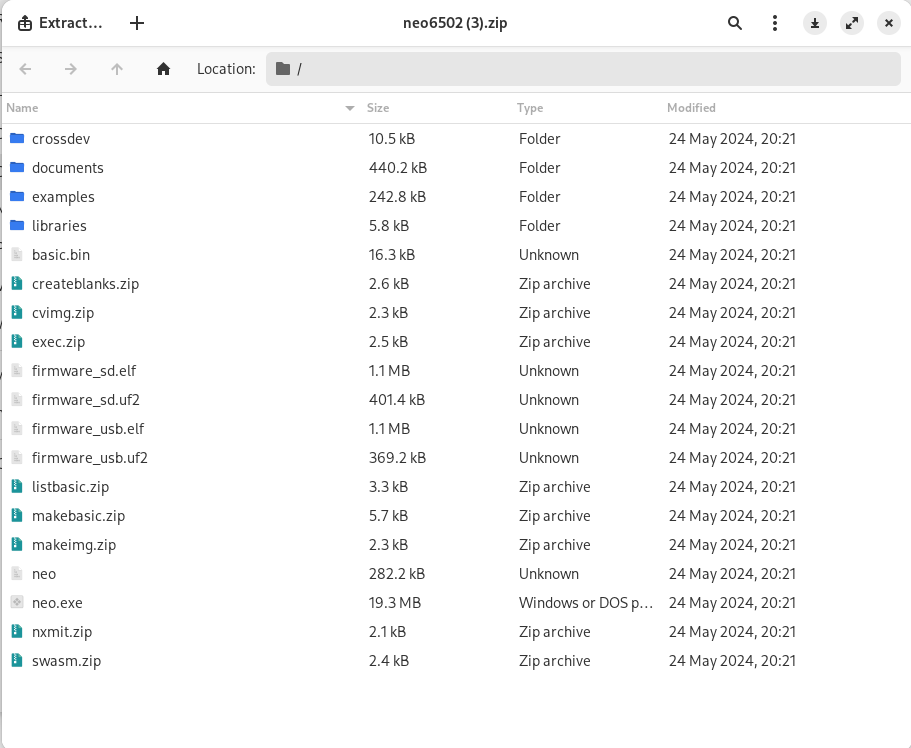The width and height of the screenshot is (911, 748).
Task: Select the neo.exe executable icon
Action: coord(17,603)
